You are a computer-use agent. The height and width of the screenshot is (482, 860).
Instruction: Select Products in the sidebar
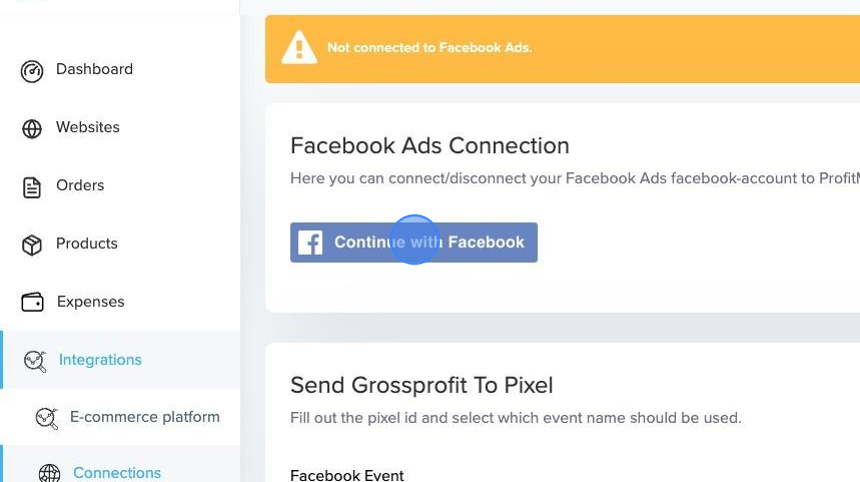pos(87,243)
